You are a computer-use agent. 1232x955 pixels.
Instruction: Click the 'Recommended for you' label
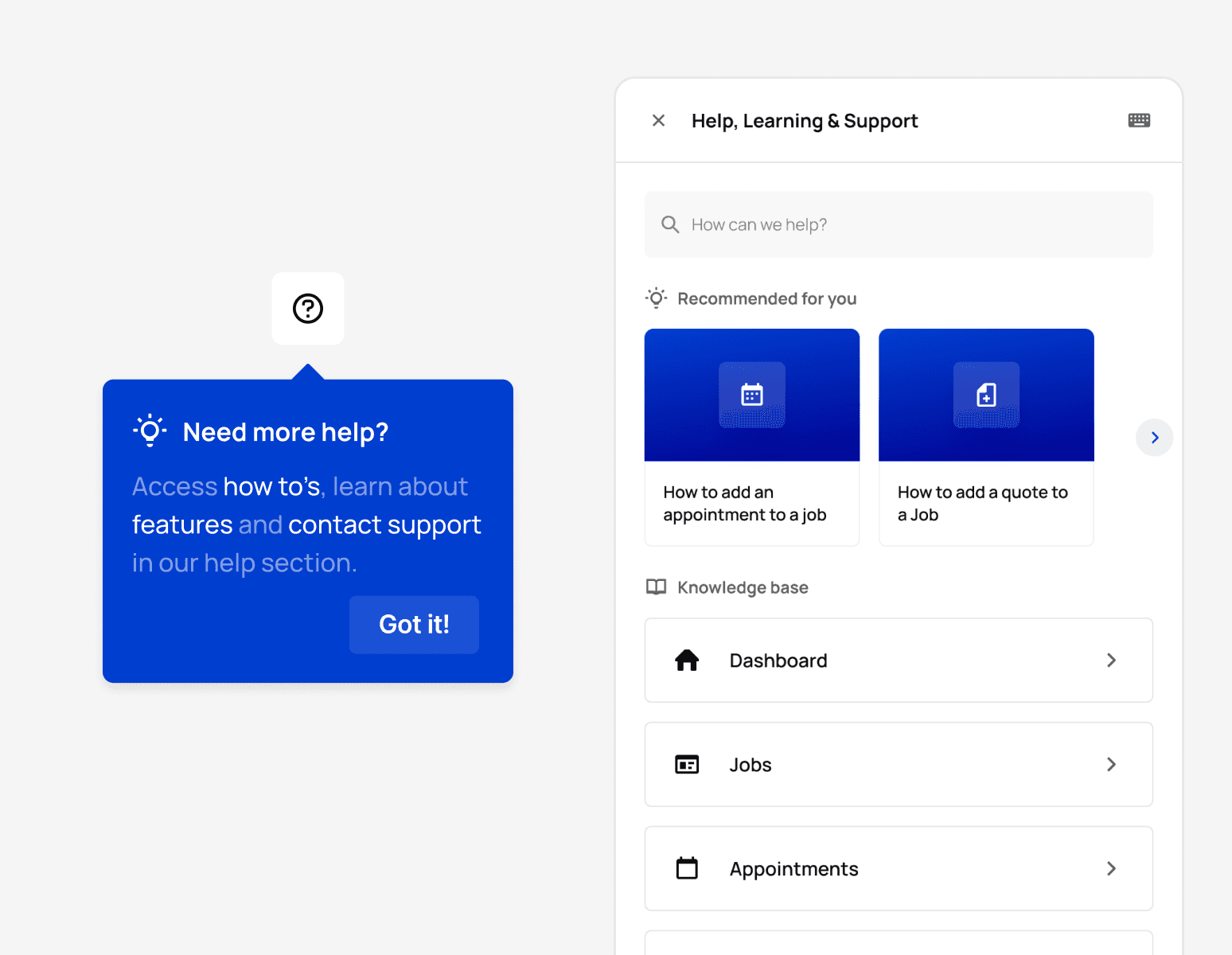tap(767, 298)
